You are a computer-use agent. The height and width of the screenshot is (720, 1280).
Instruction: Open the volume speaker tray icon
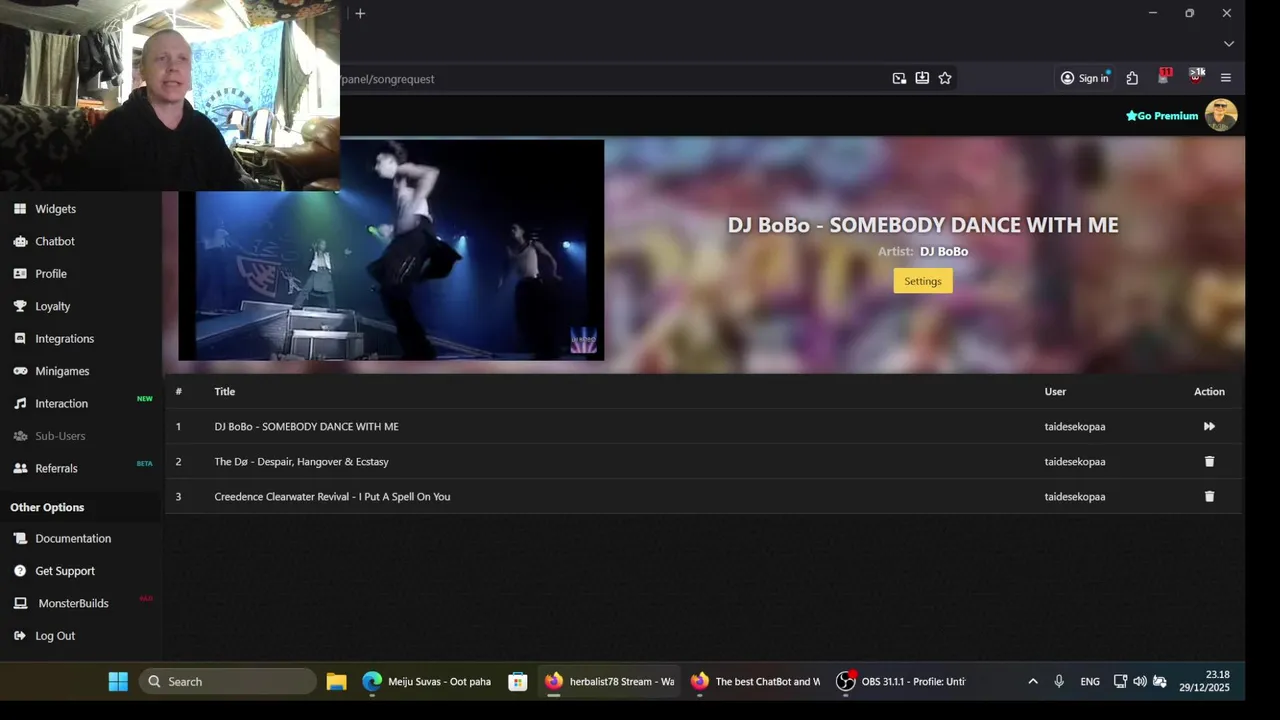pyautogui.click(x=1140, y=682)
